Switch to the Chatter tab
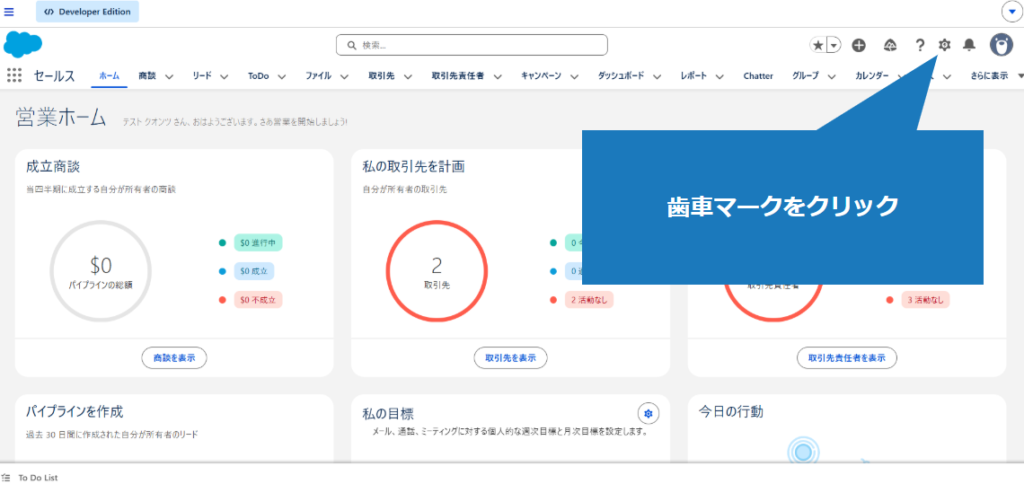Screen dimensions: 1024x484 coord(757,76)
